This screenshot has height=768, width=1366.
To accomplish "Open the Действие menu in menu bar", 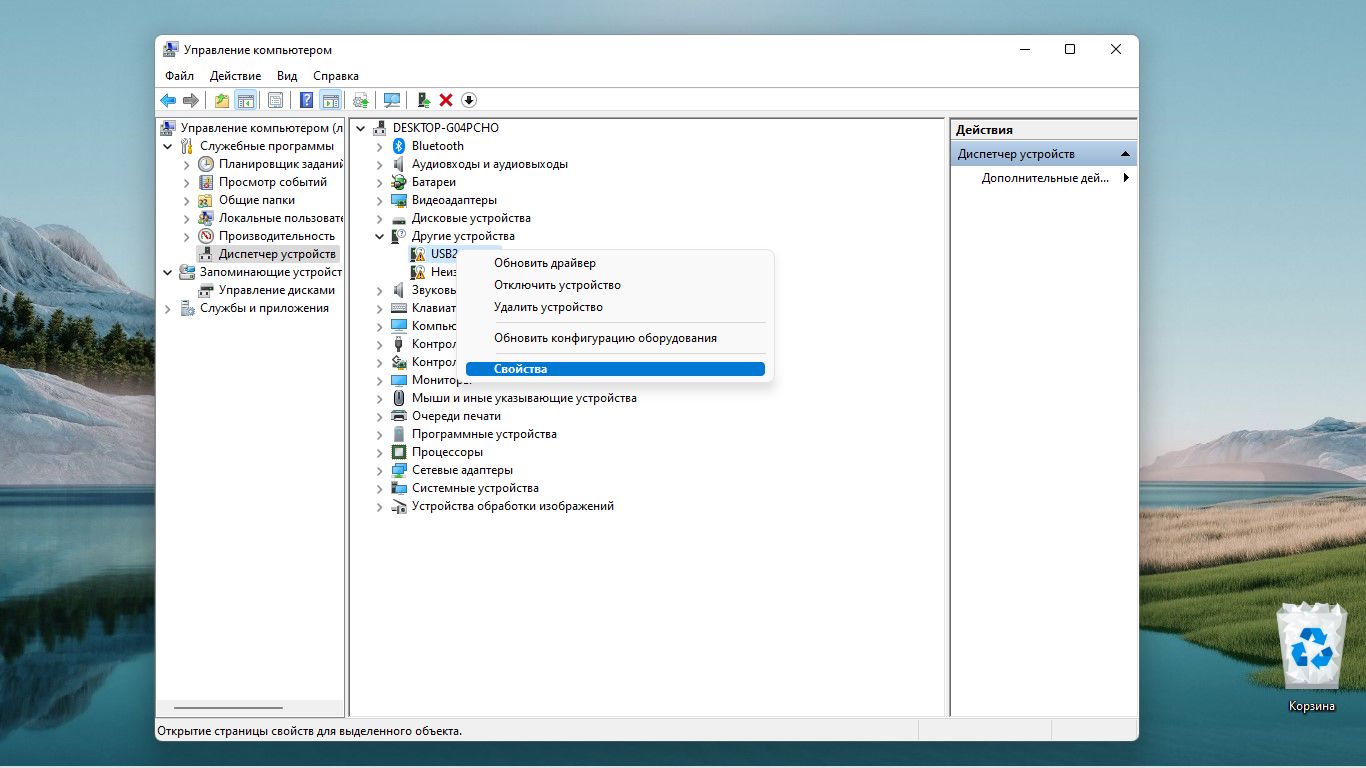I will (x=235, y=76).
